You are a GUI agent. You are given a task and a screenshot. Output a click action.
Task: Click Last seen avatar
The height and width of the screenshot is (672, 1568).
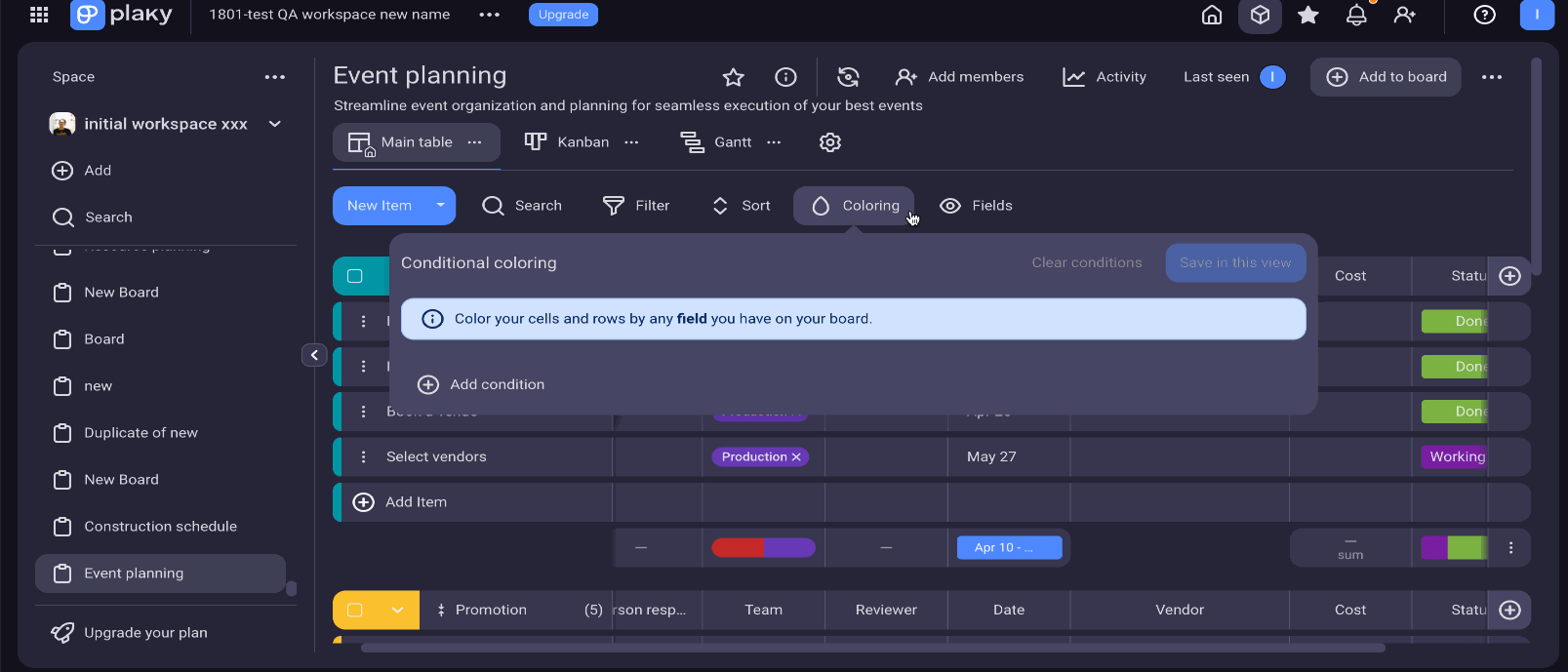coord(1272,77)
